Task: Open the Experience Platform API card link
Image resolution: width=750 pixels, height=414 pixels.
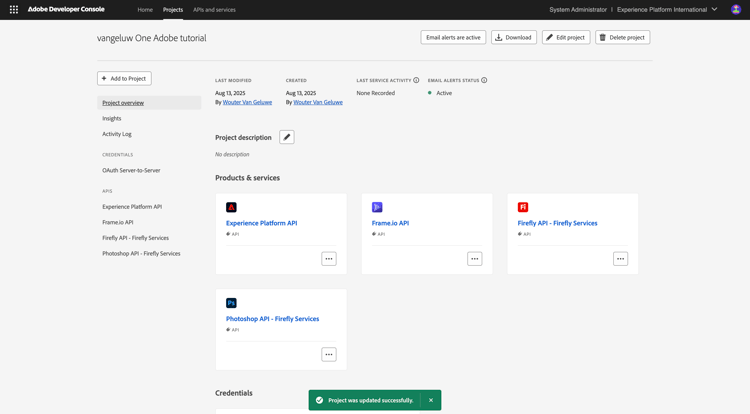Action: point(262,223)
